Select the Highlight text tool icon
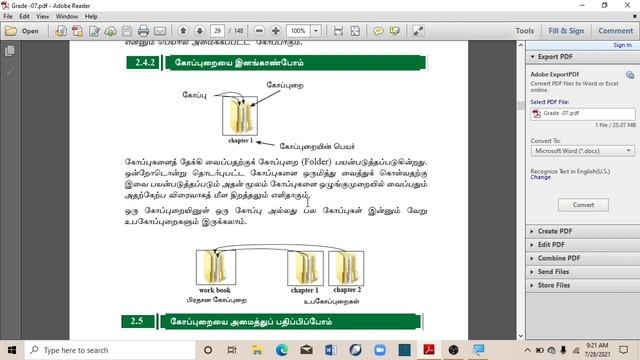 pyautogui.click(x=395, y=31)
